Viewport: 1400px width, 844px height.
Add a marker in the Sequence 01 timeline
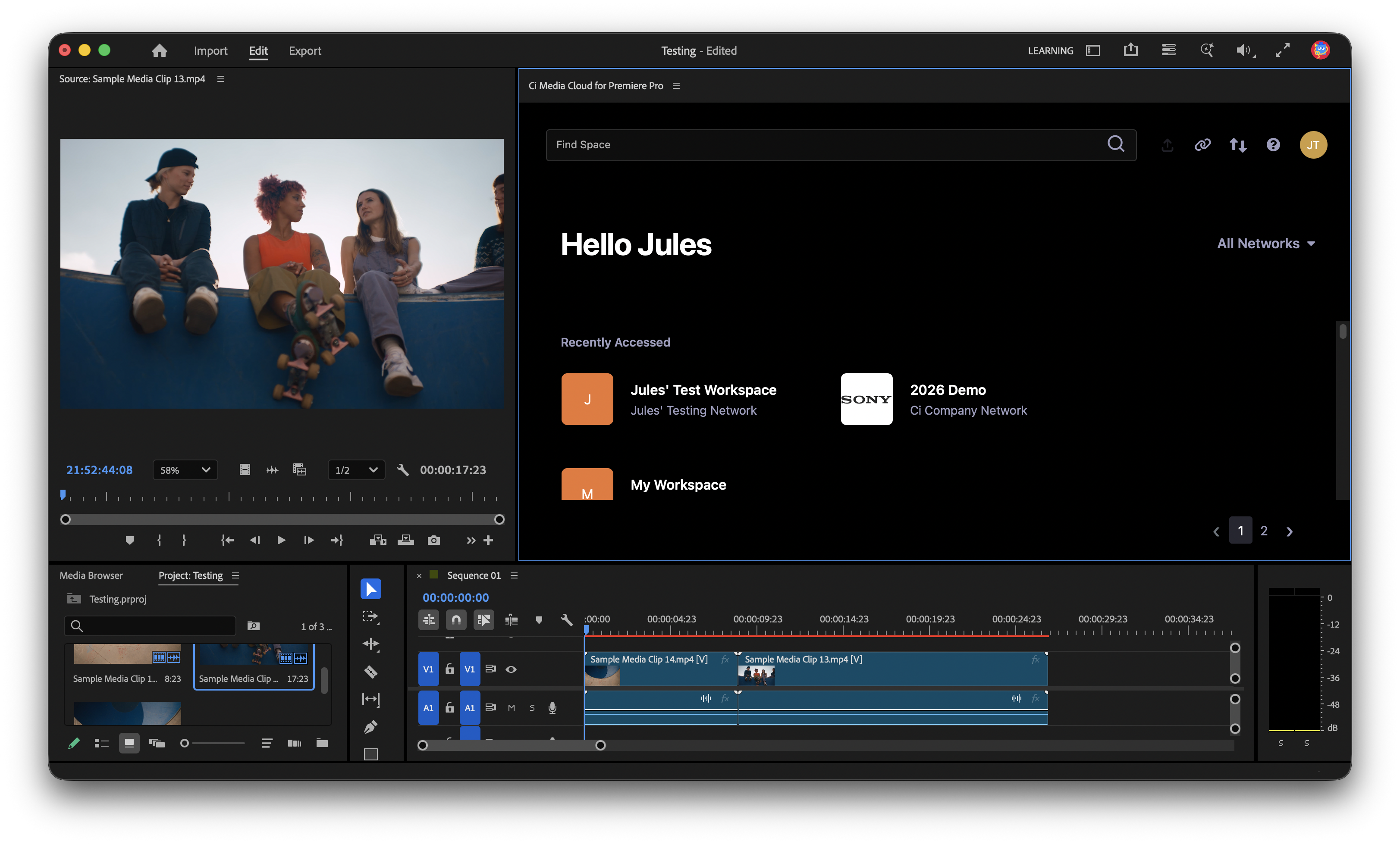pos(539,620)
